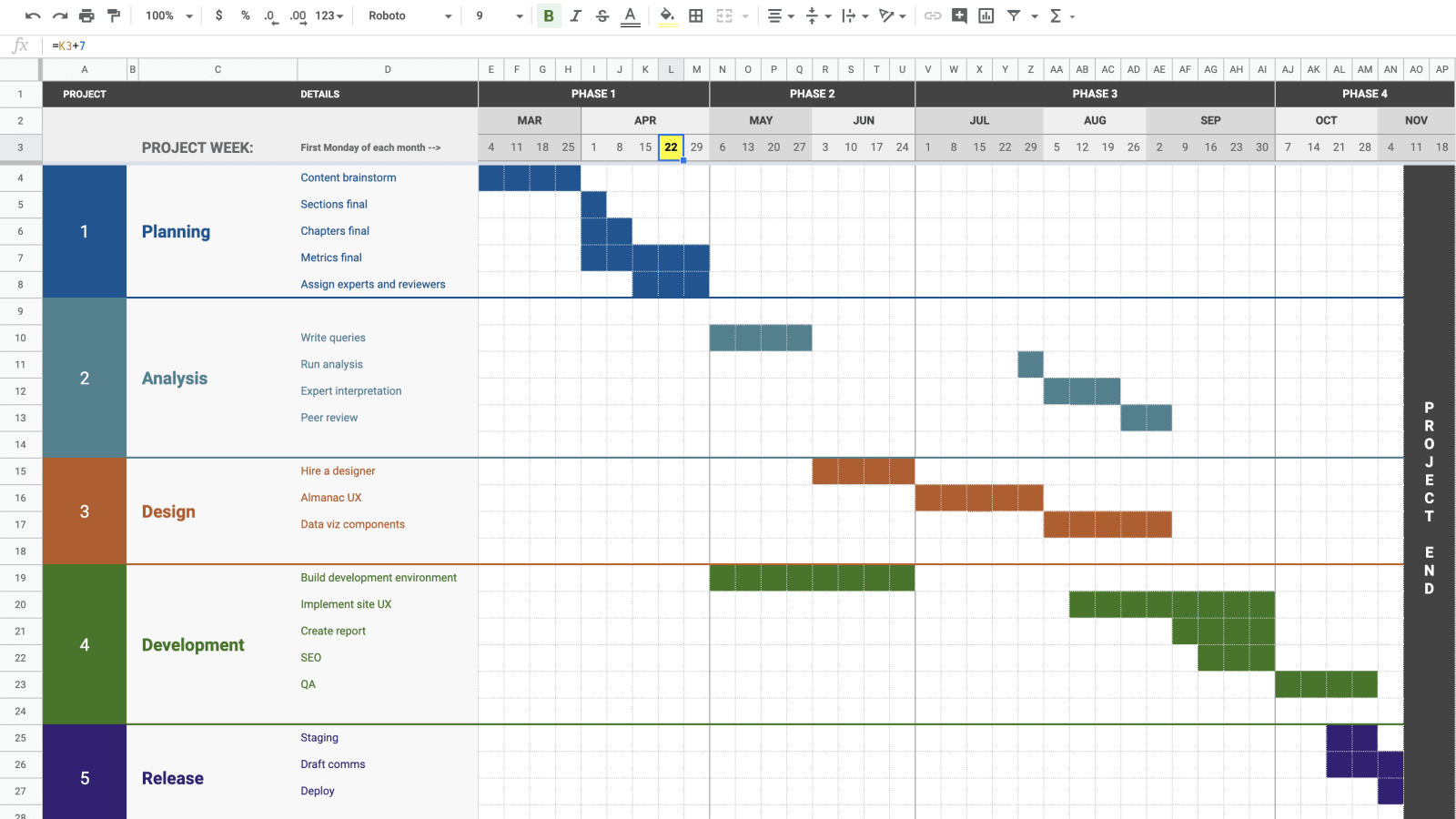Click the Insert link icon
Viewport: 1456px width, 819px height.
point(933,15)
